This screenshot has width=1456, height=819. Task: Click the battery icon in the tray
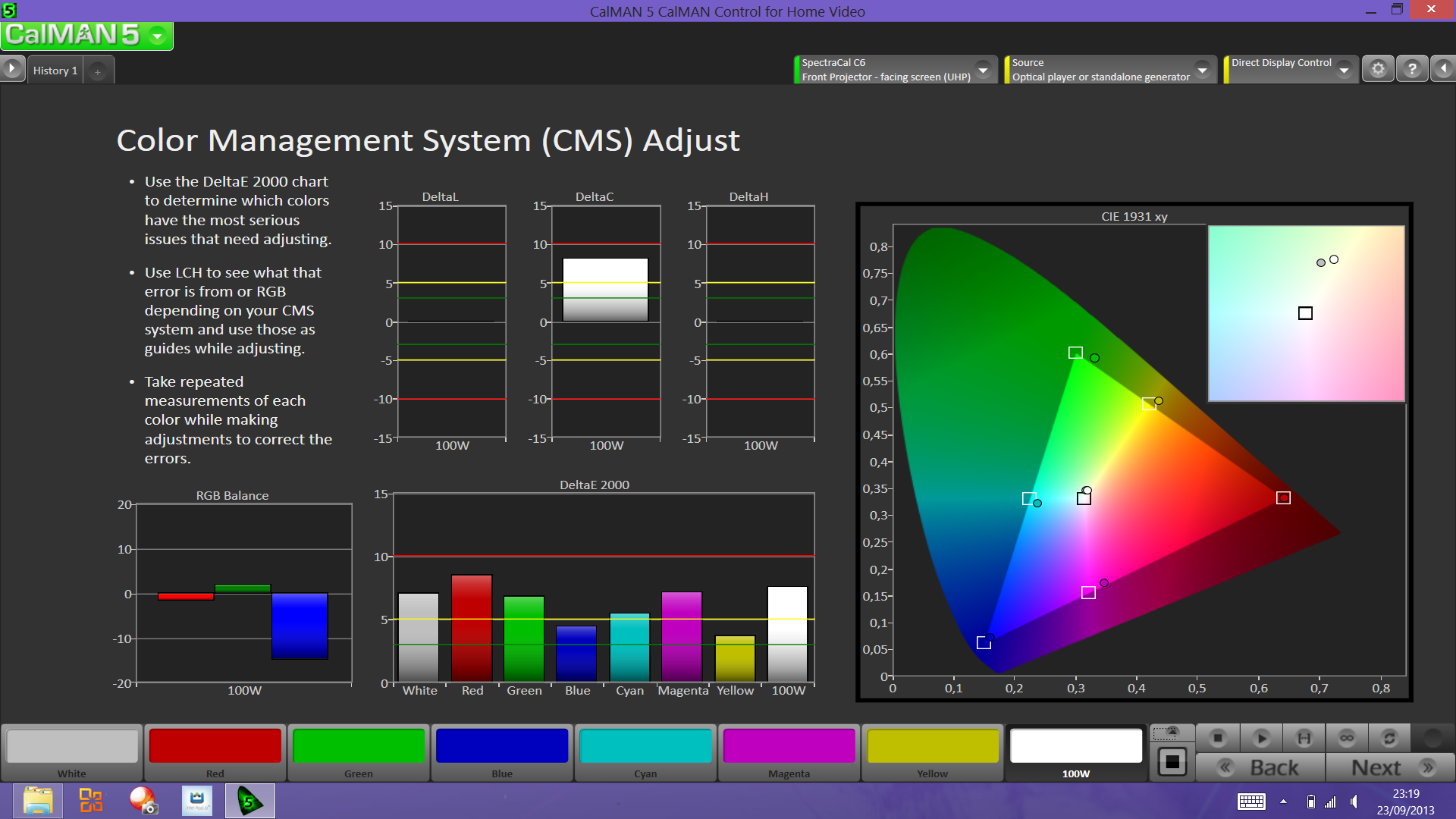(x=1310, y=802)
